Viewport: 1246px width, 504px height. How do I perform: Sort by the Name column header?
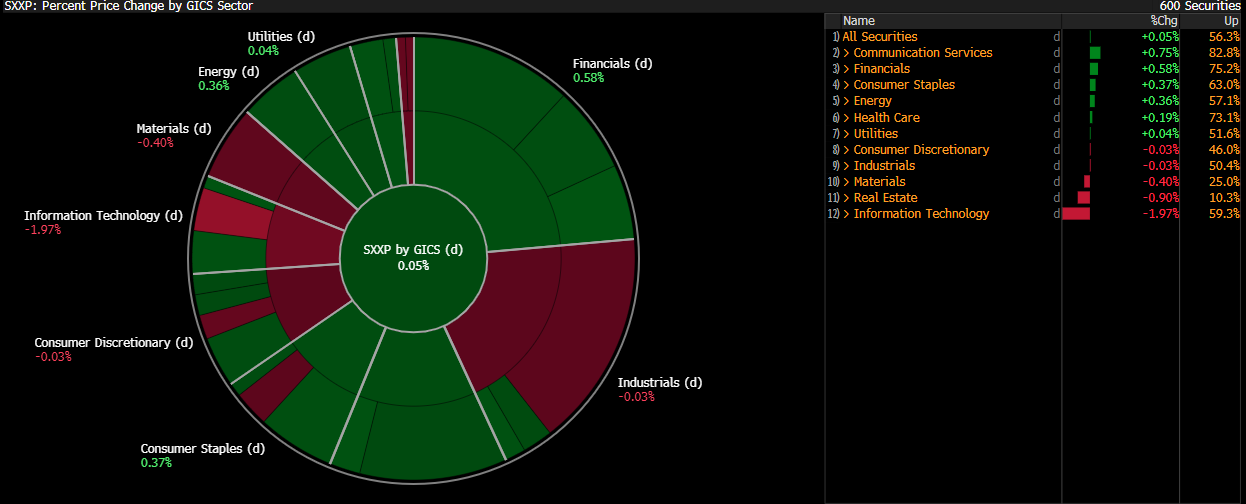coord(859,20)
